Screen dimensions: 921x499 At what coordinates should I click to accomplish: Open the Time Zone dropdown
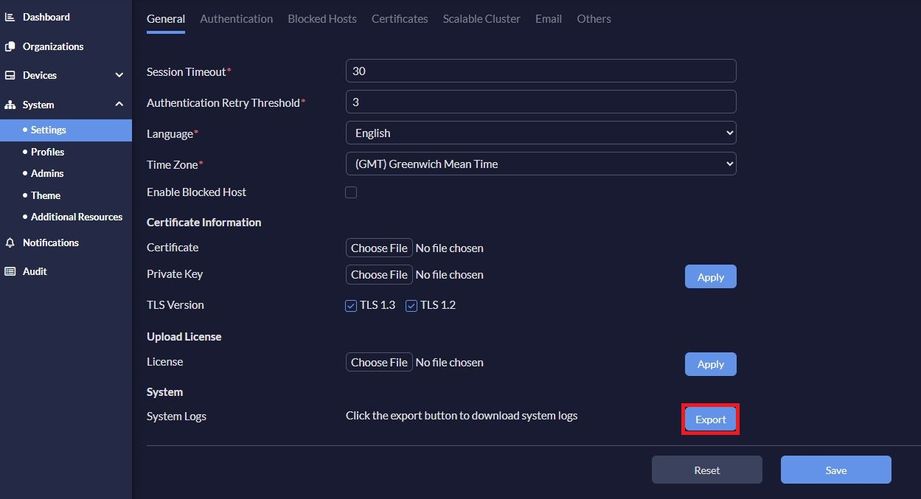click(x=541, y=164)
